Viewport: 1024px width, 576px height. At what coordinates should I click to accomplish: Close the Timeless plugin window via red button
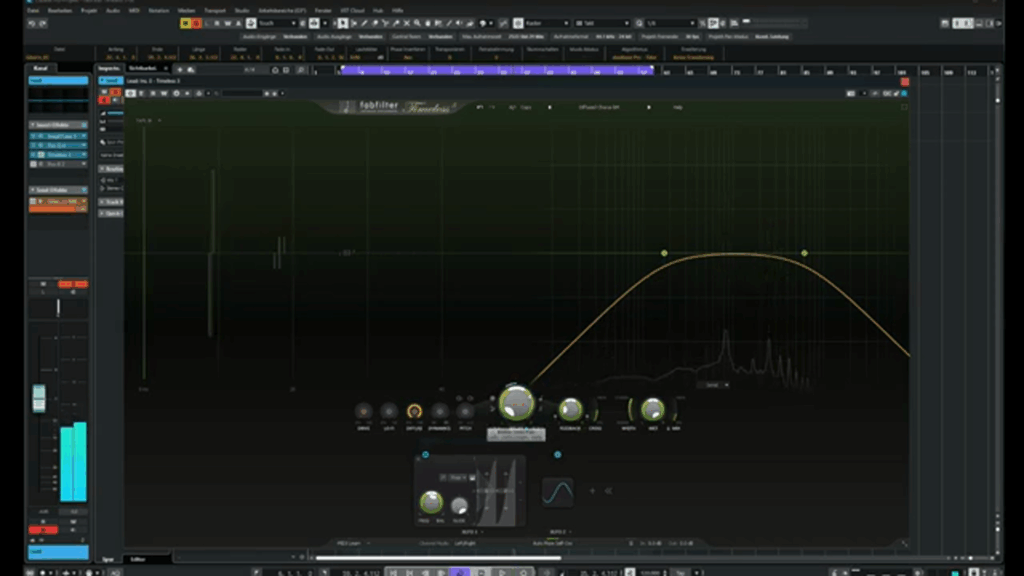tap(904, 82)
